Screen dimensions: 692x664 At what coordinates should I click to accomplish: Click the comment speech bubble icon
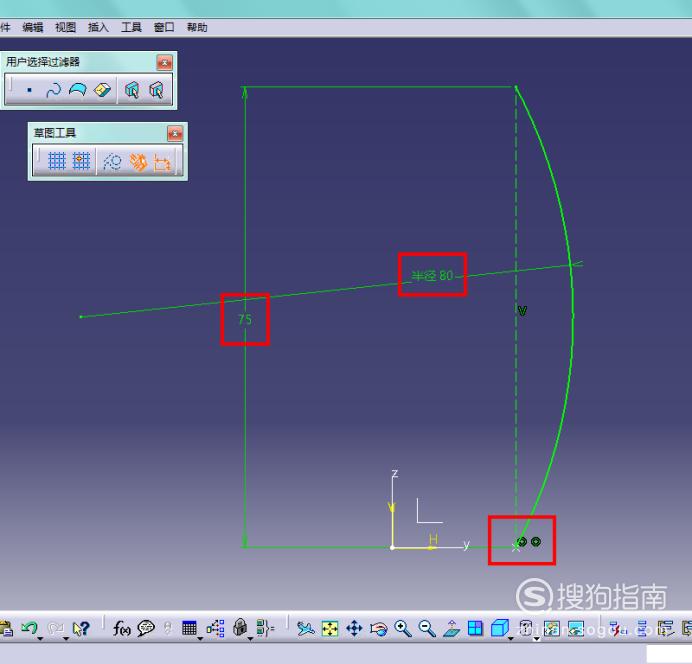146,628
